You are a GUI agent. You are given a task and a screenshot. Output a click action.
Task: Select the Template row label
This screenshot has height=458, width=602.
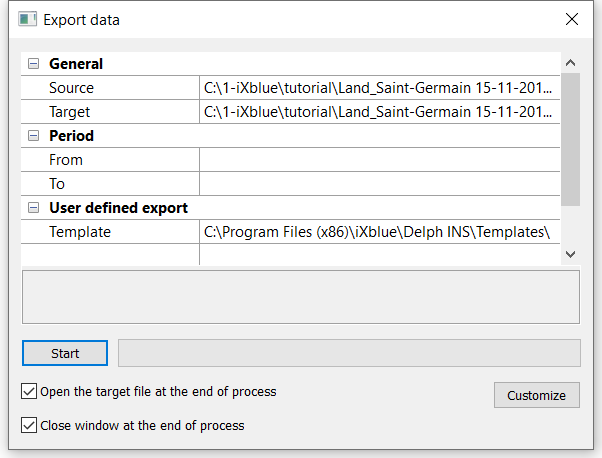[x=80, y=232]
